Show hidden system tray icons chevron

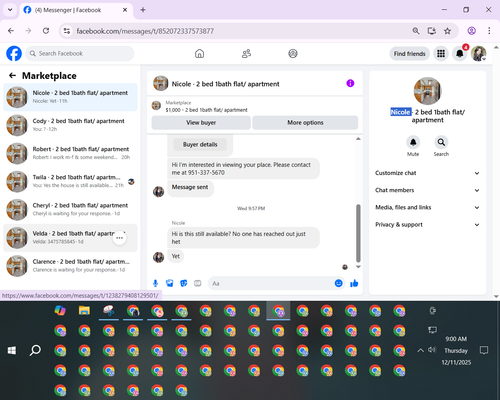click(x=421, y=350)
